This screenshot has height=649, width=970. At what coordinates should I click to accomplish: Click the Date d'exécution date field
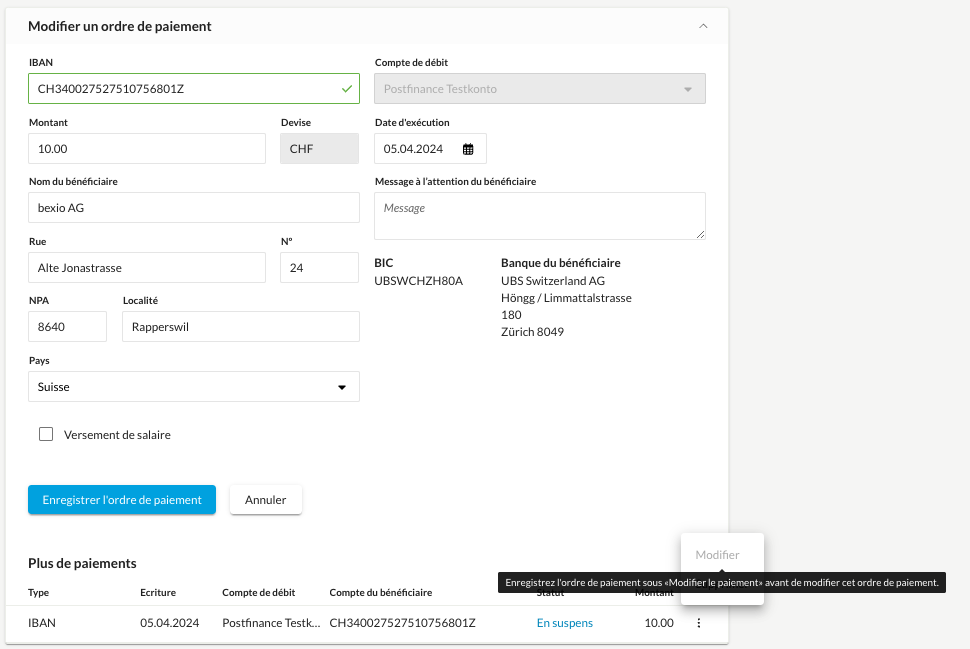pos(430,148)
